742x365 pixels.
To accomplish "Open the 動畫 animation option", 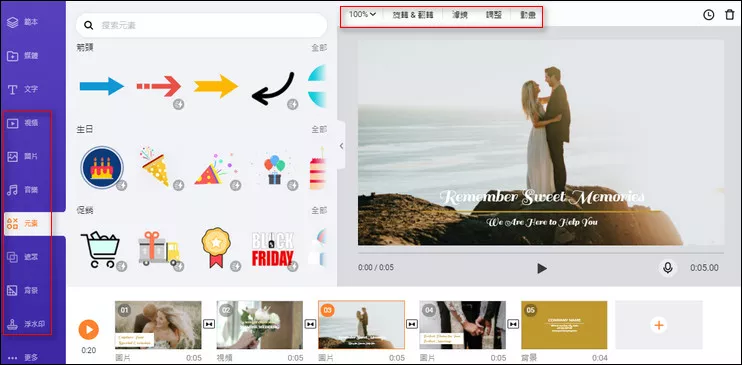I will (528, 15).
